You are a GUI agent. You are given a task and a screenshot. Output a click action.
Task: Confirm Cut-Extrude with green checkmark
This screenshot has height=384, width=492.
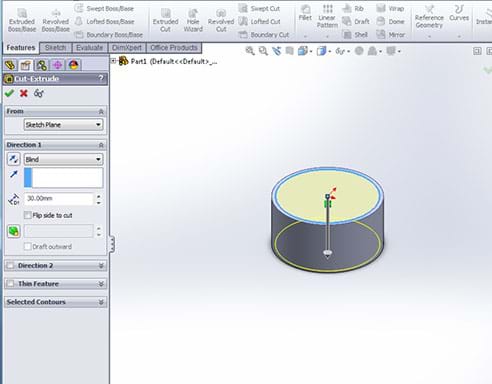point(9,93)
